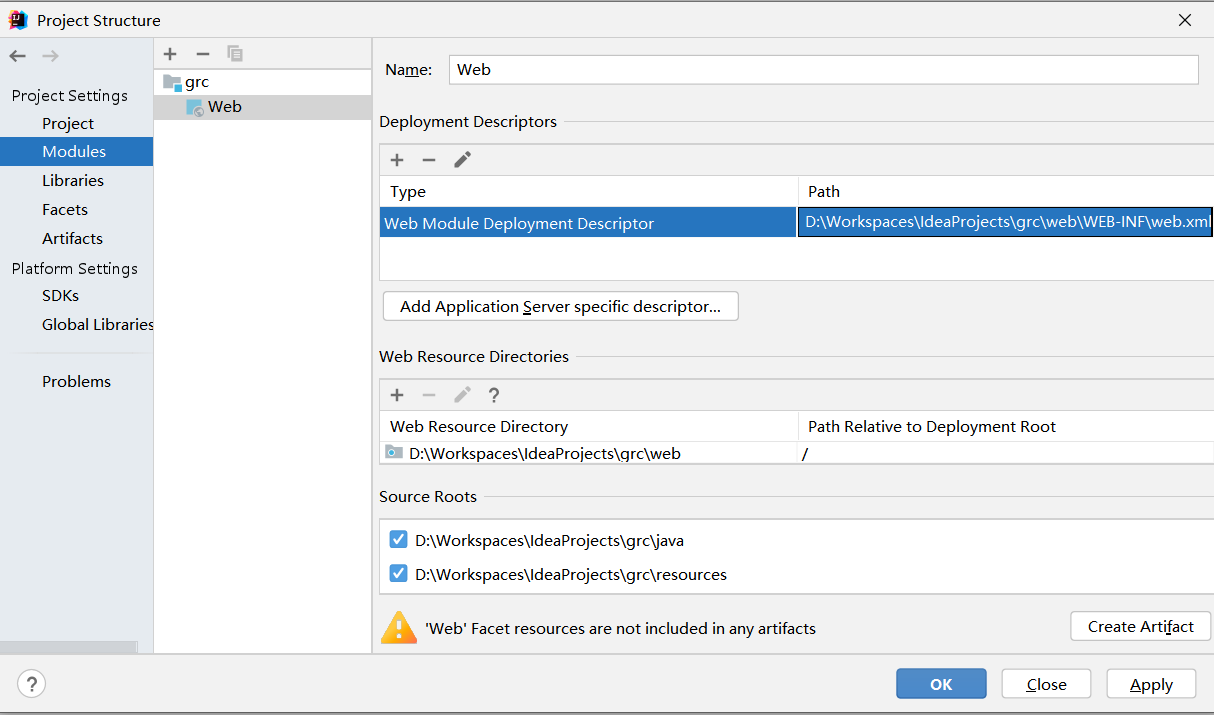Click the Name input field
The image size is (1214, 715).
point(823,69)
